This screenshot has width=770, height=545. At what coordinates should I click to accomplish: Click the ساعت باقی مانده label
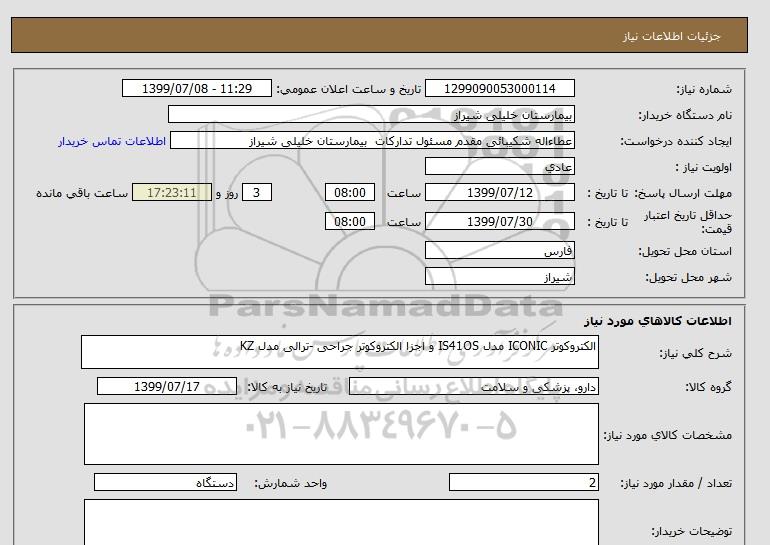[82, 193]
